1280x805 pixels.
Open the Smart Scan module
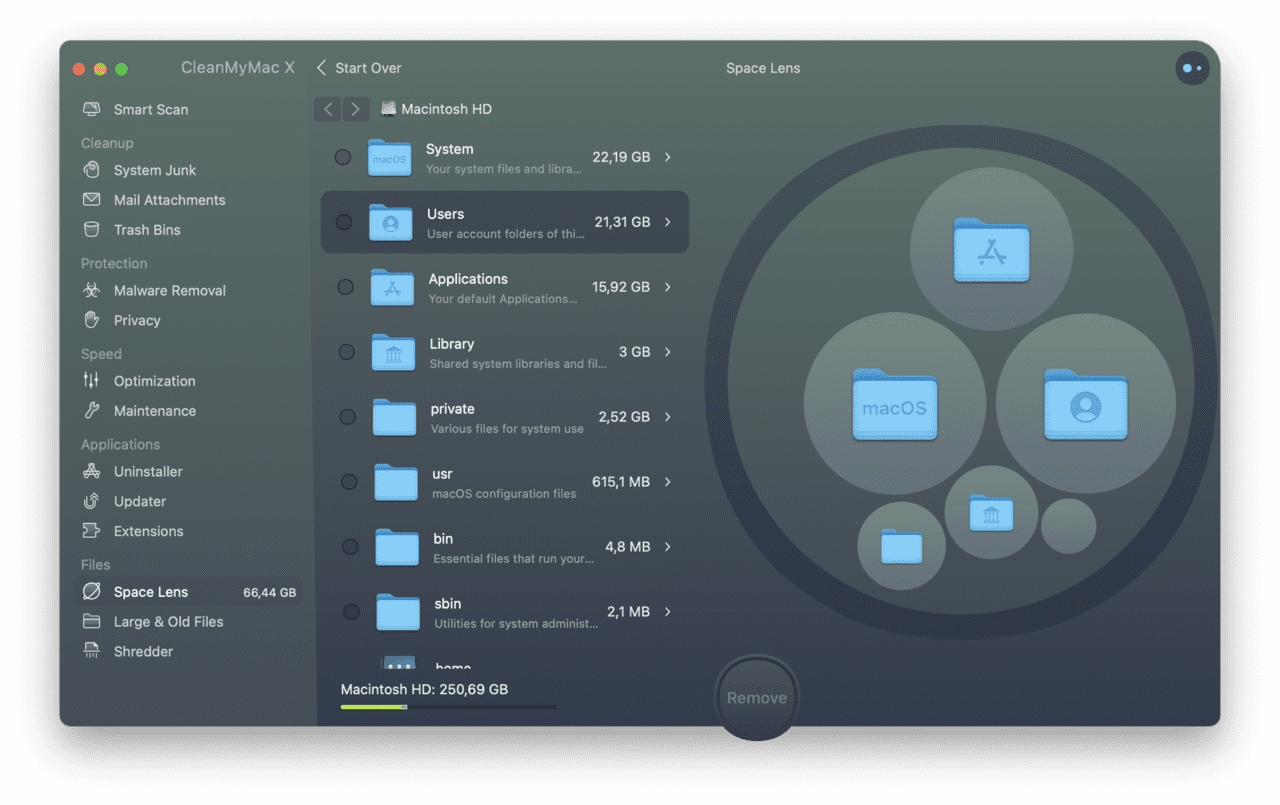tap(151, 109)
